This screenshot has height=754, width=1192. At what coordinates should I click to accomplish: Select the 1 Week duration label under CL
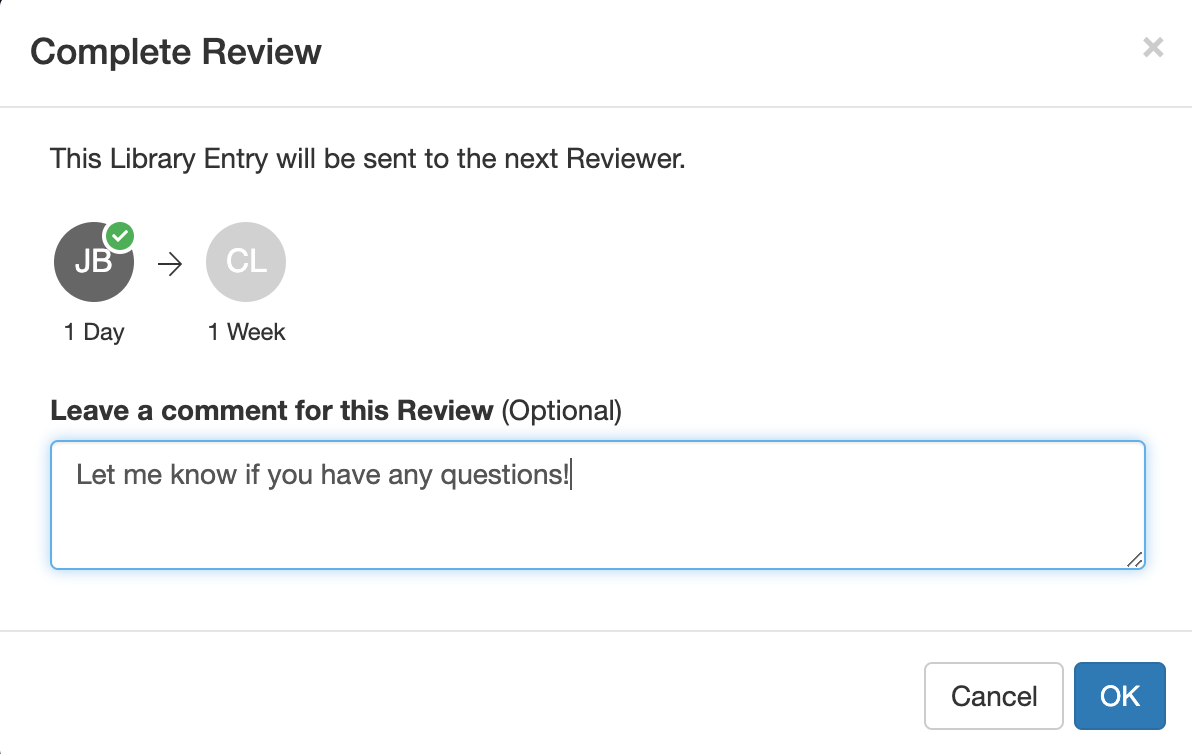[x=246, y=332]
